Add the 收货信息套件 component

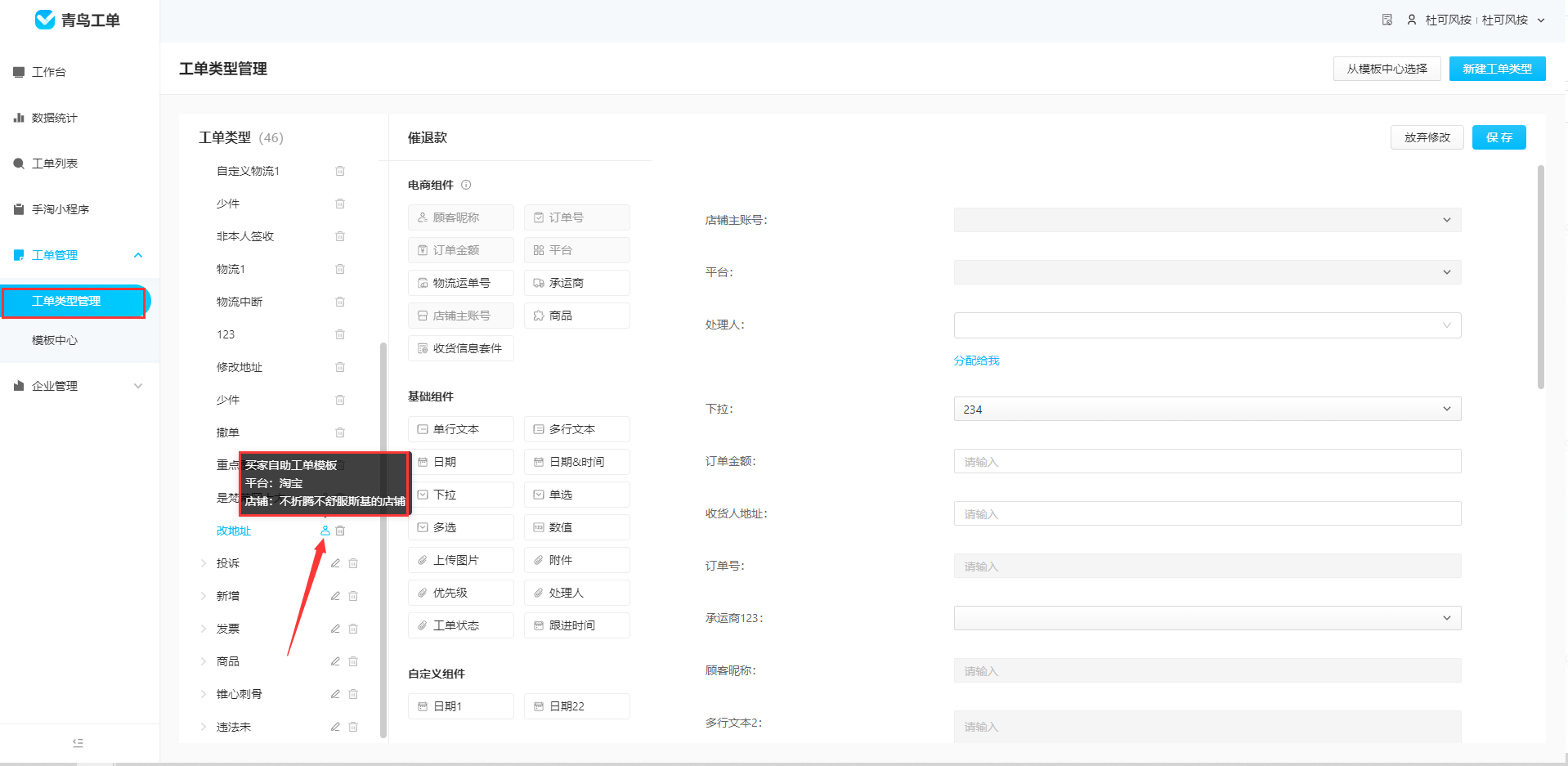click(x=461, y=348)
